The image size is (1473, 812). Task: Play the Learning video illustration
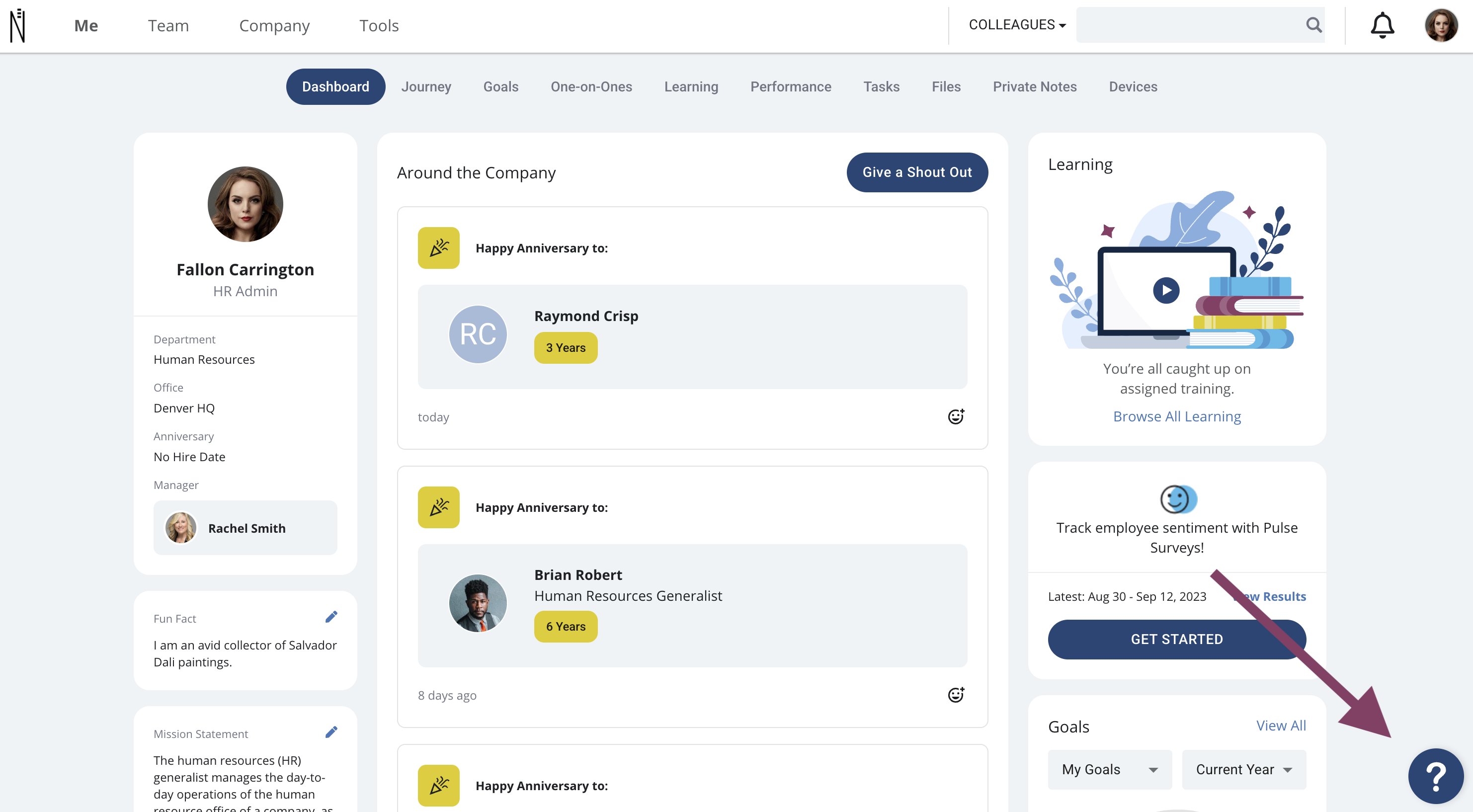(1166, 290)
